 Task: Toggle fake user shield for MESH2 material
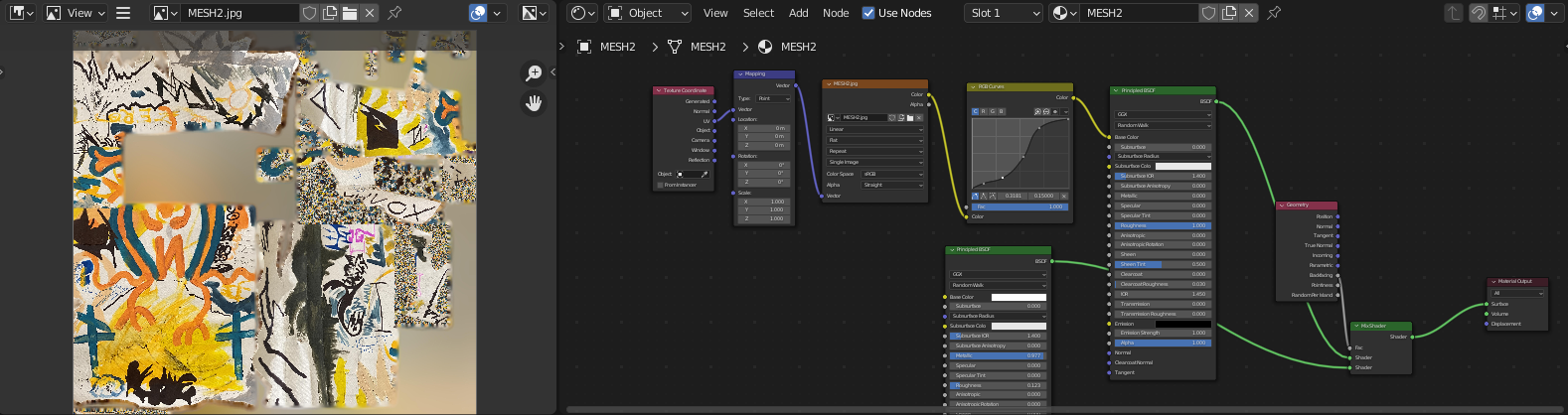[1208, 13]
